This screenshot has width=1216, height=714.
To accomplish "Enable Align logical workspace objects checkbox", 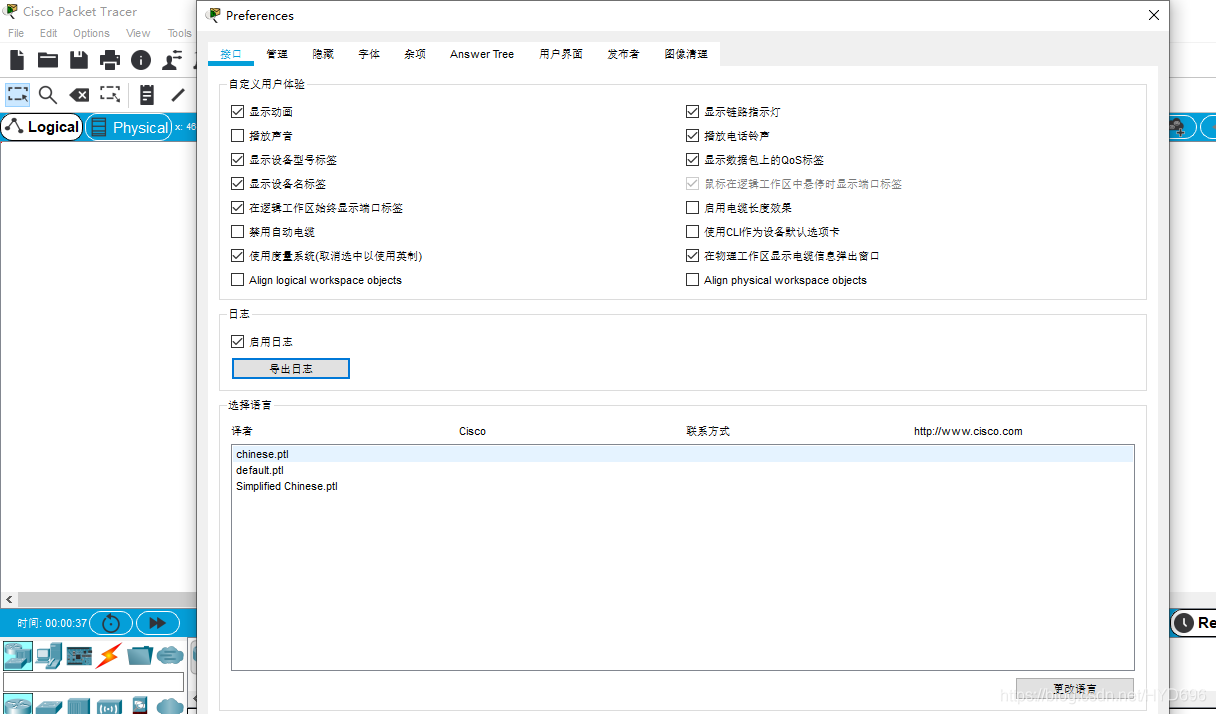I will coord(237,280).
